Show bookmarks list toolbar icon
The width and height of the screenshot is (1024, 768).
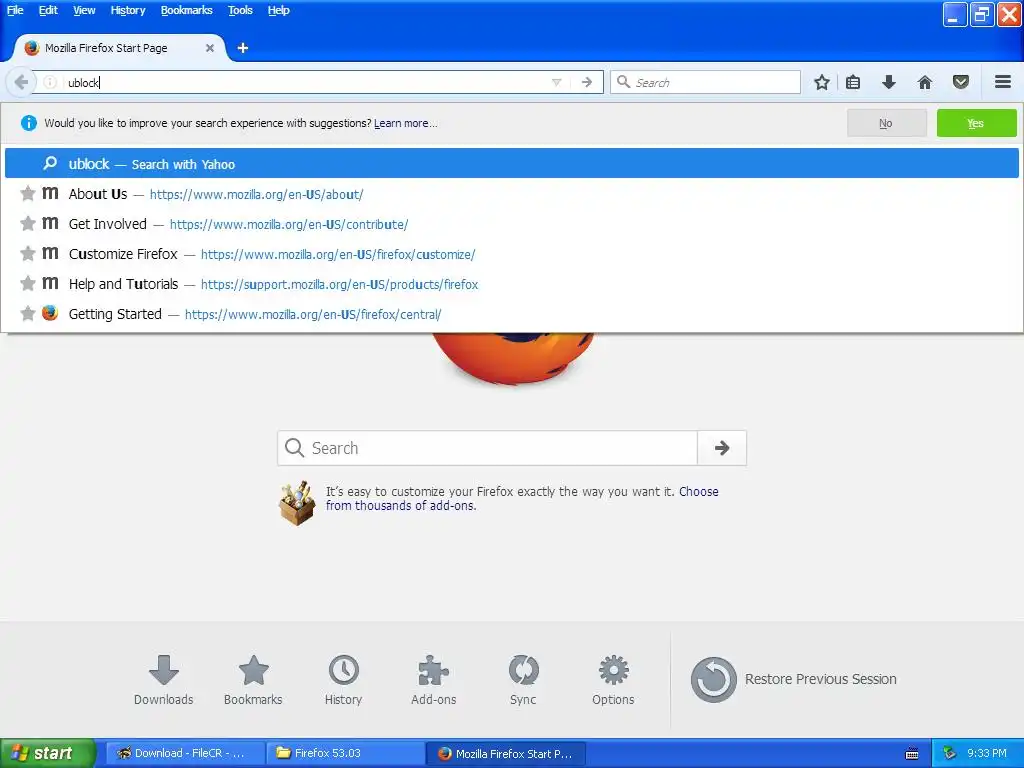[853, 82]
